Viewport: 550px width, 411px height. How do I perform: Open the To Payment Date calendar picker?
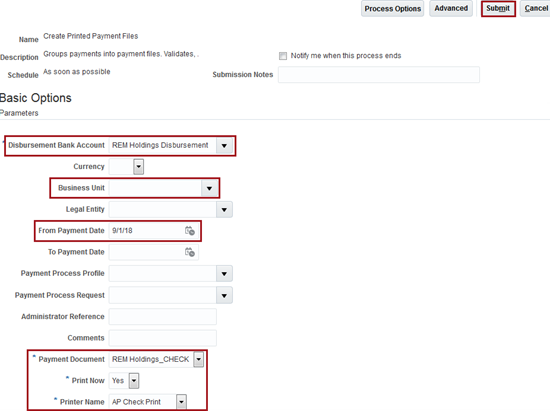coord(189,252)
